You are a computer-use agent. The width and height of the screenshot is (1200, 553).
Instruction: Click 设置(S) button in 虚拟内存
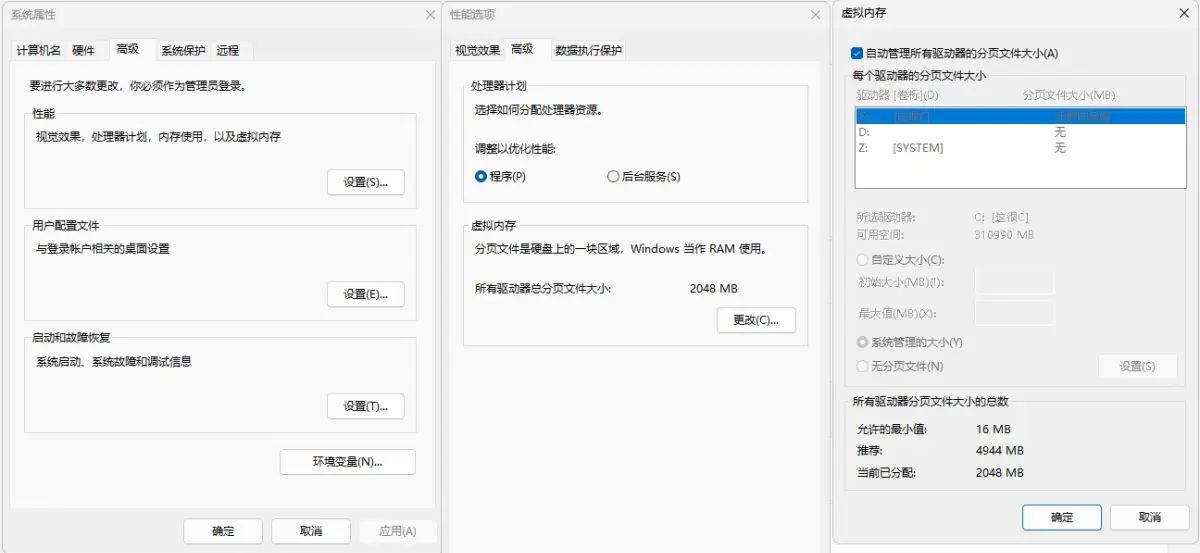pos(1137,366)
